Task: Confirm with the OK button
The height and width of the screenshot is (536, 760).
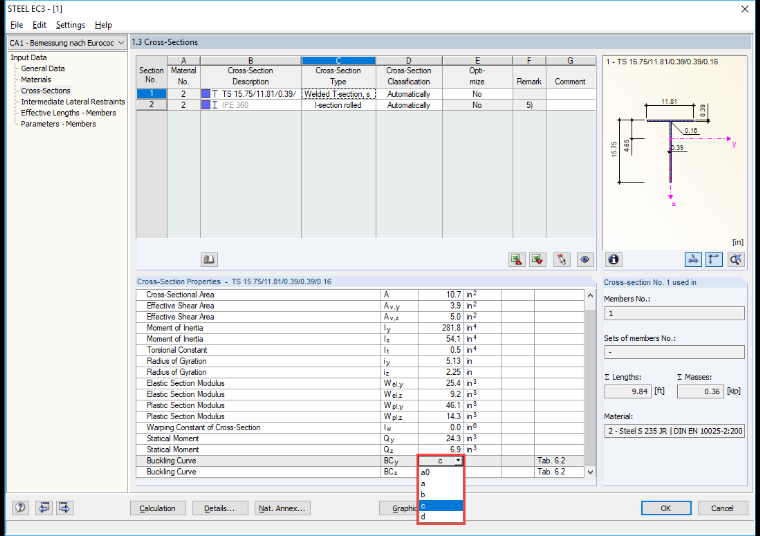Action: pyautogui.click(x=666, y=508)
